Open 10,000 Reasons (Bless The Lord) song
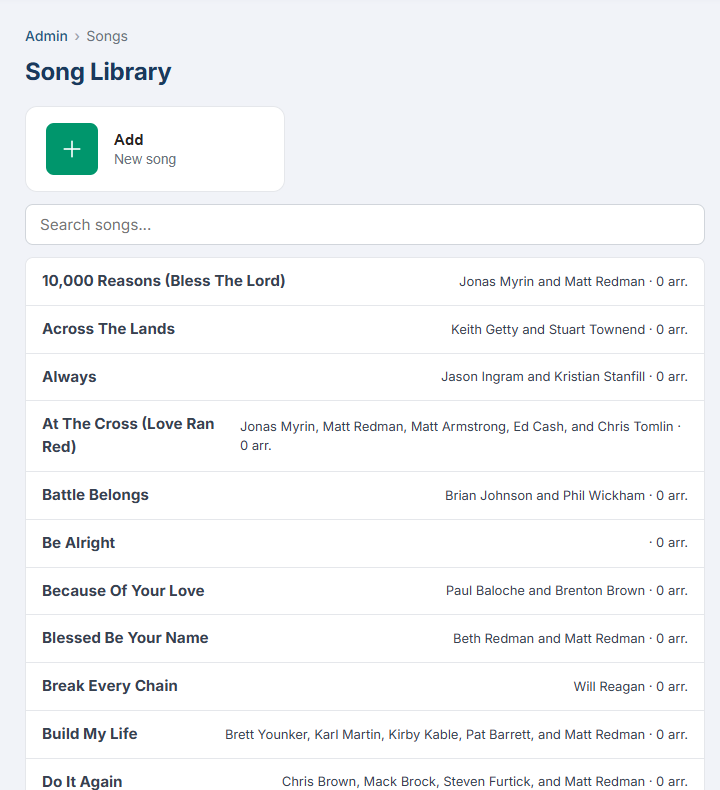Image resolution: width=720 pixels, height=790 pixels. coord(365,281)
